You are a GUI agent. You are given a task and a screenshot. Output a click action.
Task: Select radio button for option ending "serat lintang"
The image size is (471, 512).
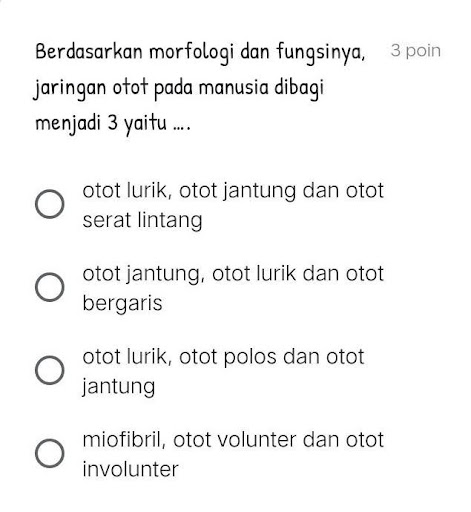click(x=50, y=204)
